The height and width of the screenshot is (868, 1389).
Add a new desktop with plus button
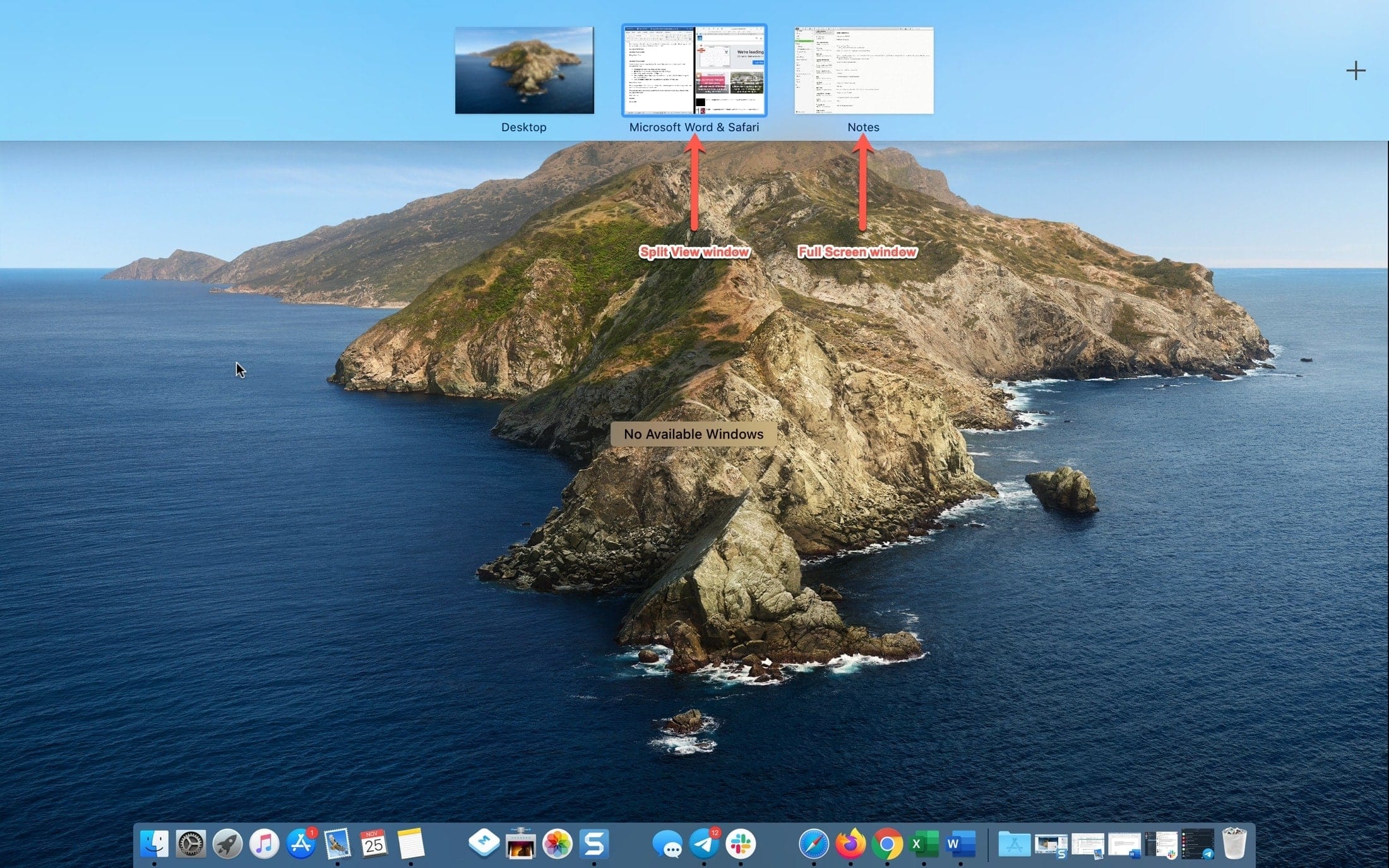click(1356, 70)
